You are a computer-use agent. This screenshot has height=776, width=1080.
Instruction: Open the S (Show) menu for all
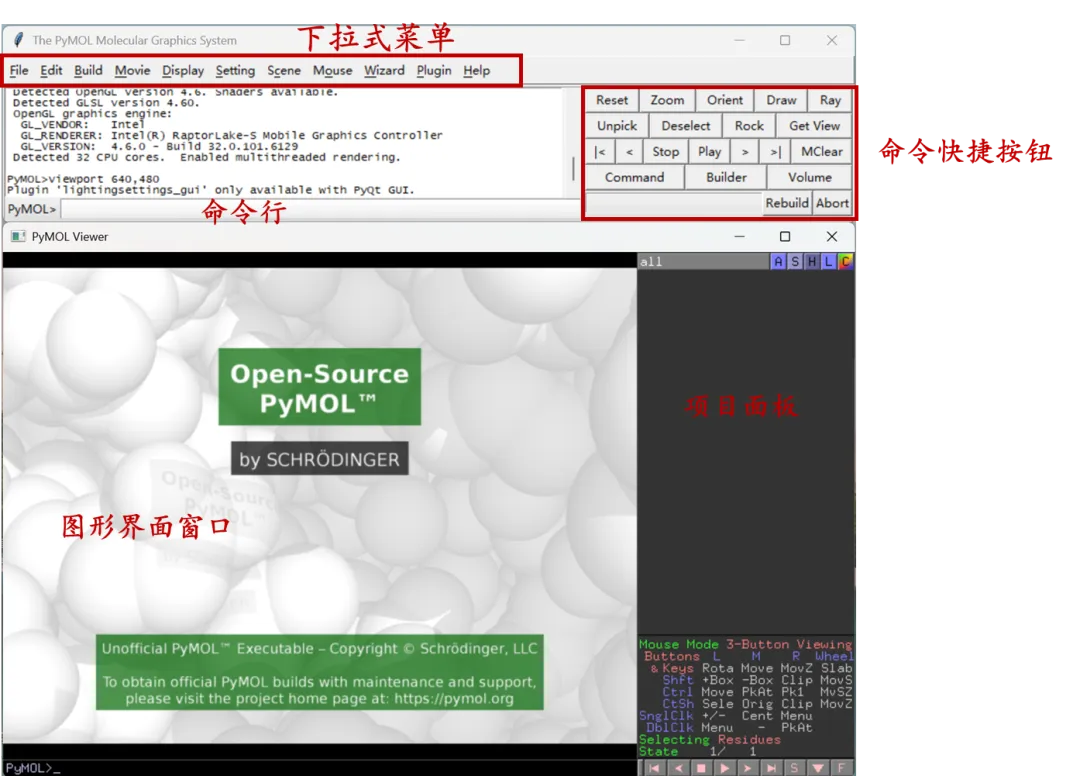point(795,262)
